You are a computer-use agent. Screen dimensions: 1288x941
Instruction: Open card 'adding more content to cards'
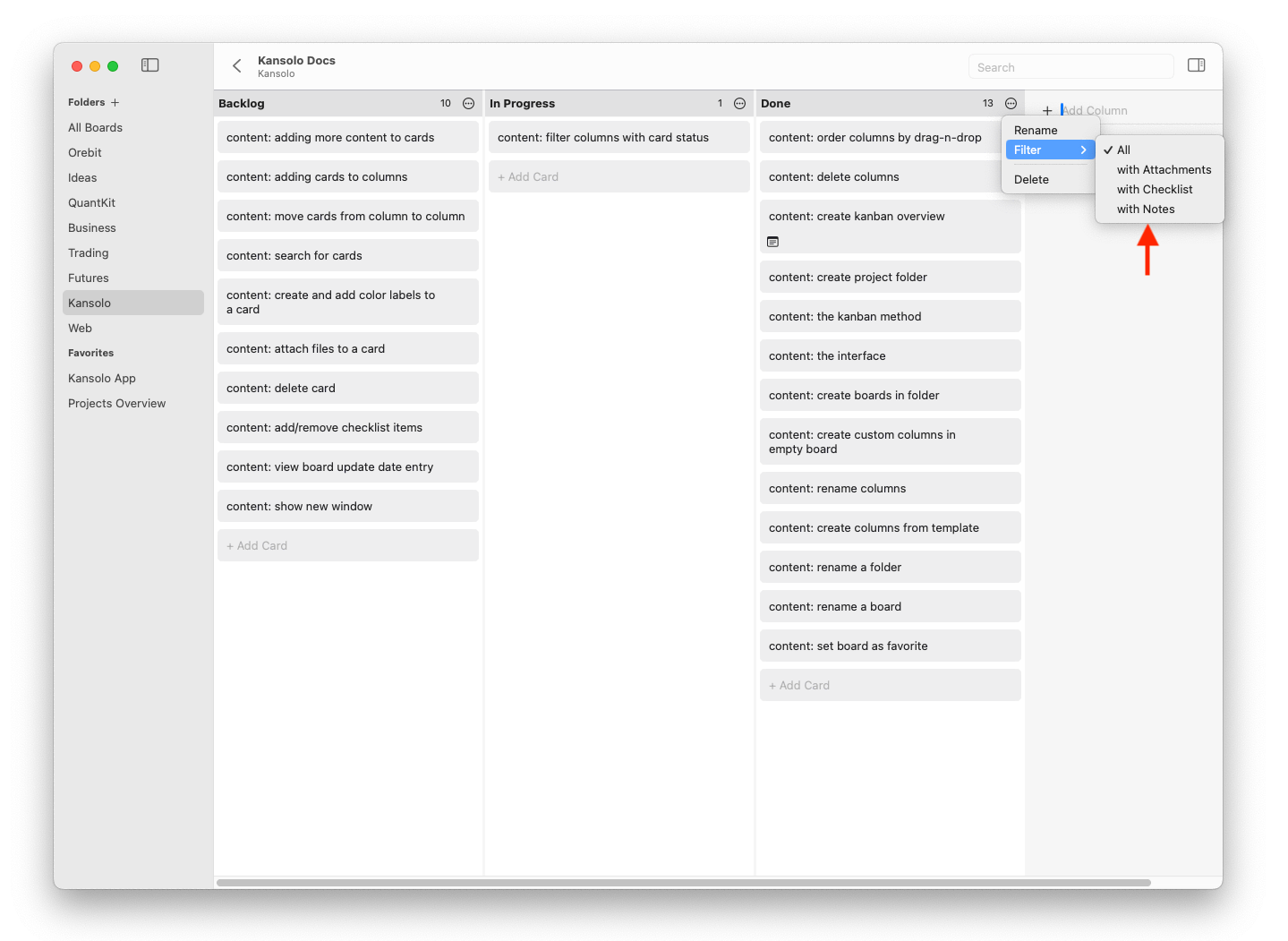[x=348, y=137]
